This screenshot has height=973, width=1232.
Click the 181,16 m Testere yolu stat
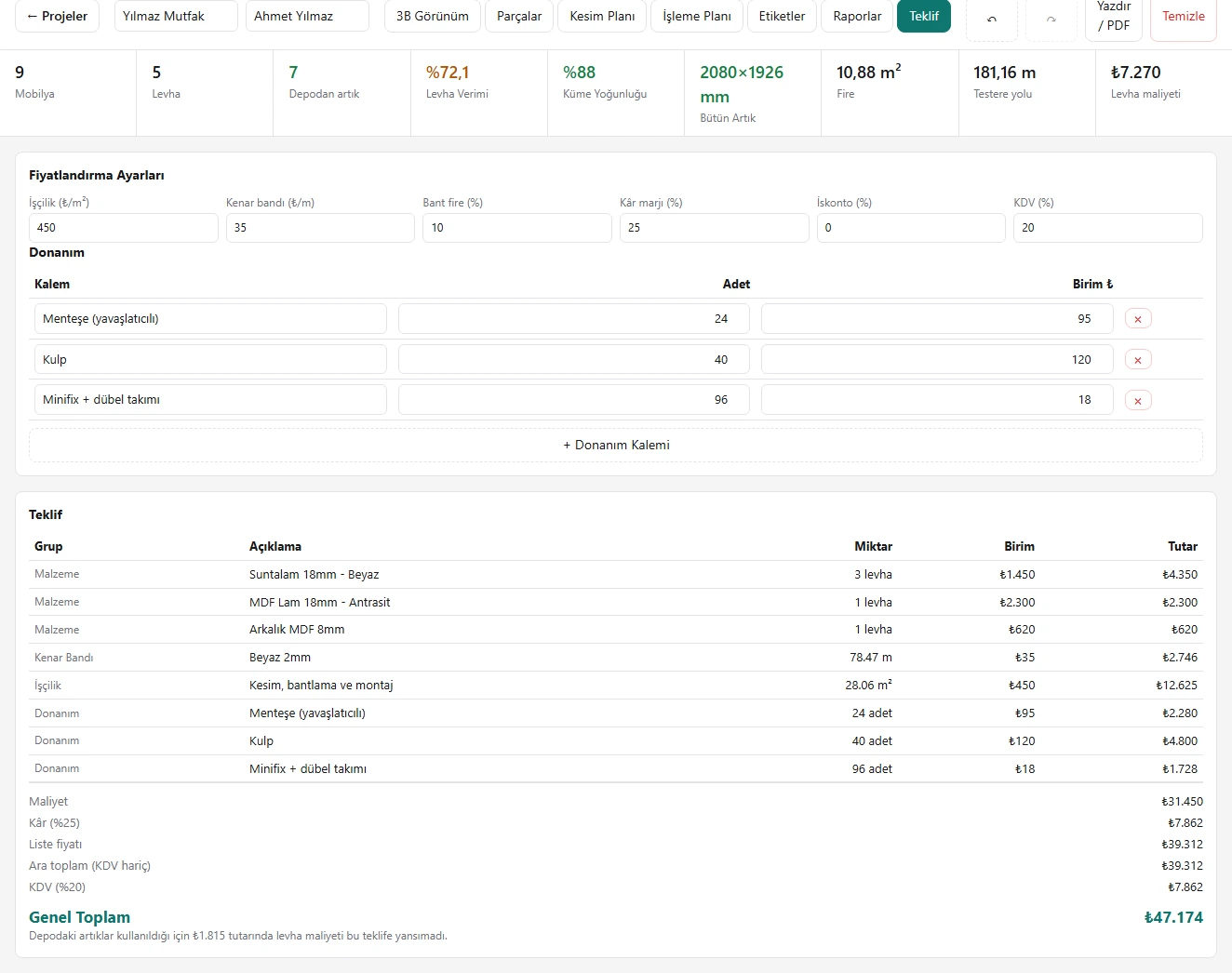[x=1026, y=93]
